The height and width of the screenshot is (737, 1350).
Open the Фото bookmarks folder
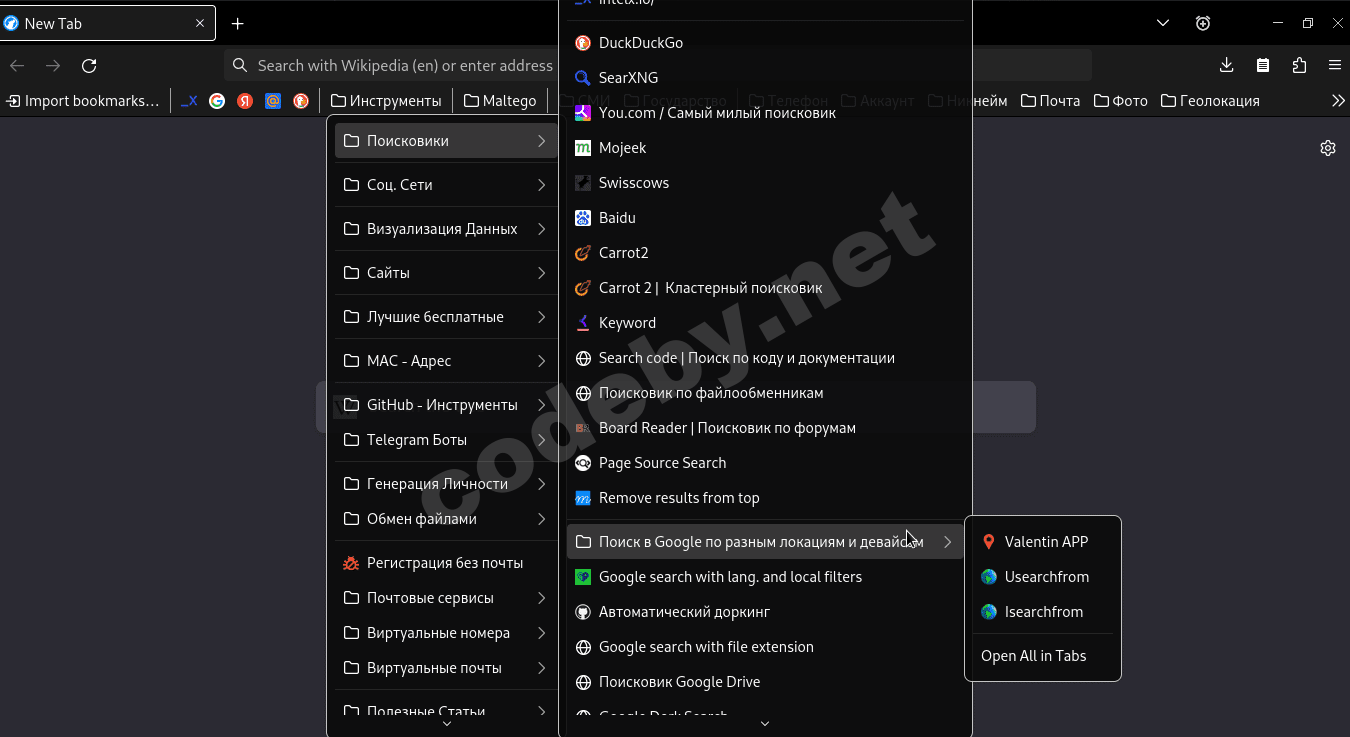click(1121, 101)
